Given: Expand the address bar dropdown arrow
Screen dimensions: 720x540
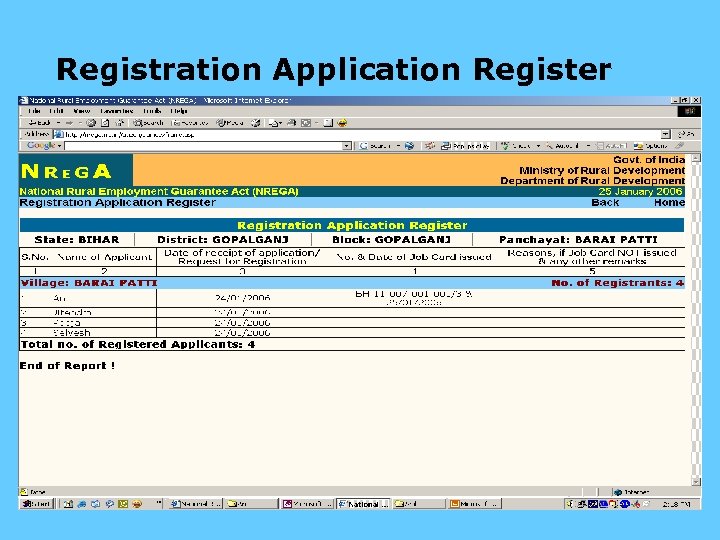Looking at the screenshot, I should click(x=666, y=135).
